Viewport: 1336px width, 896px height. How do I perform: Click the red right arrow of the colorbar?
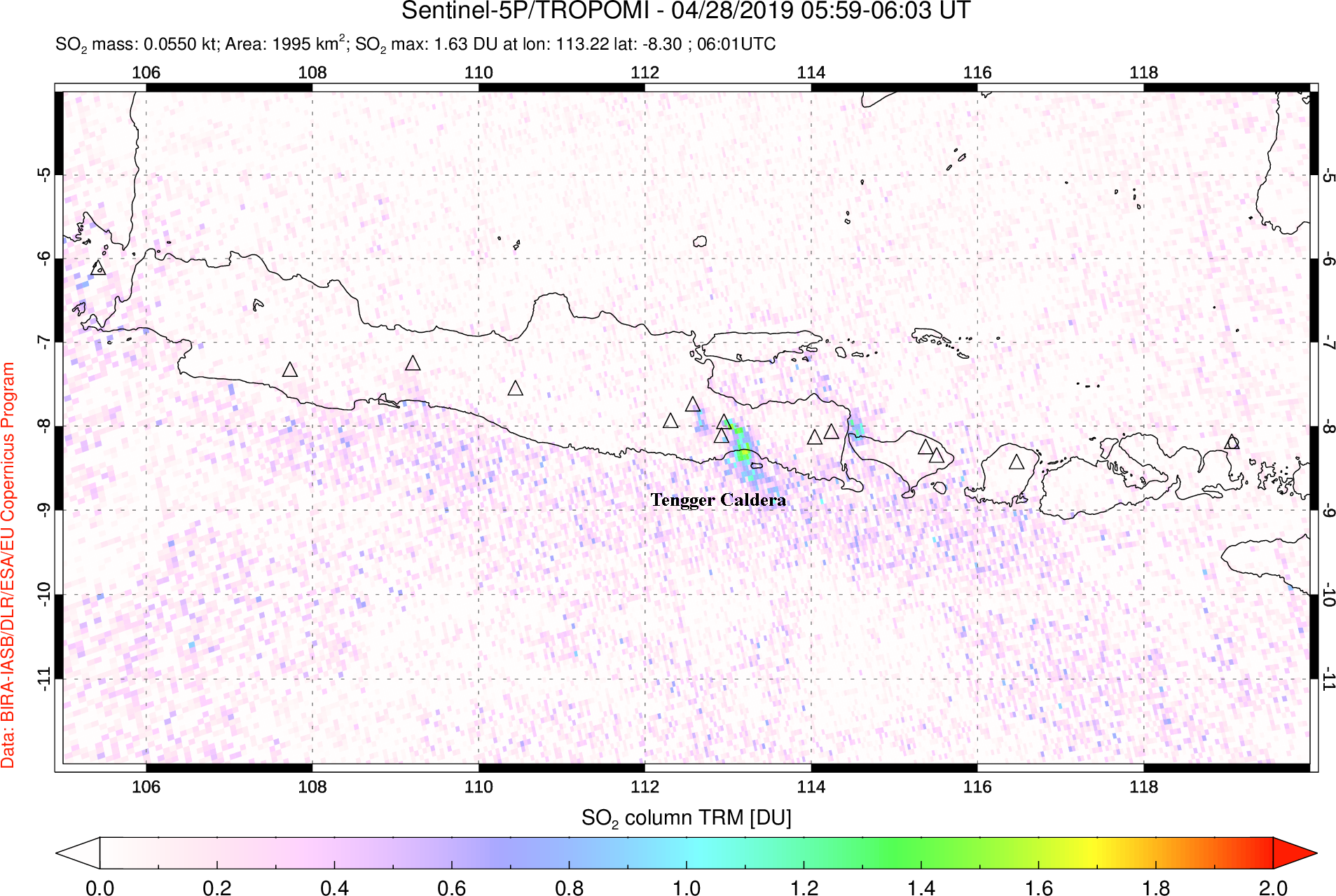1295,853
